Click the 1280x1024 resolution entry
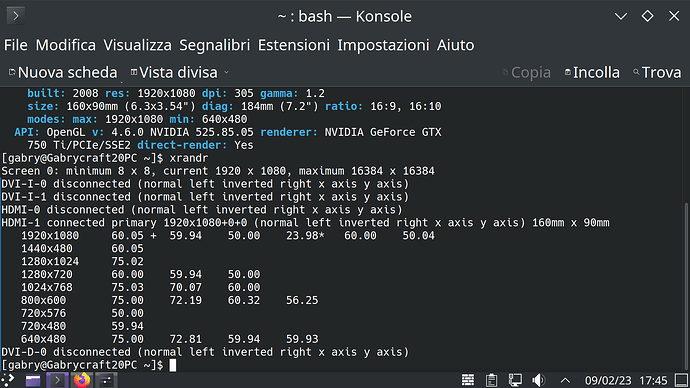This screenshot has width=690, height=388. (50, 262)
